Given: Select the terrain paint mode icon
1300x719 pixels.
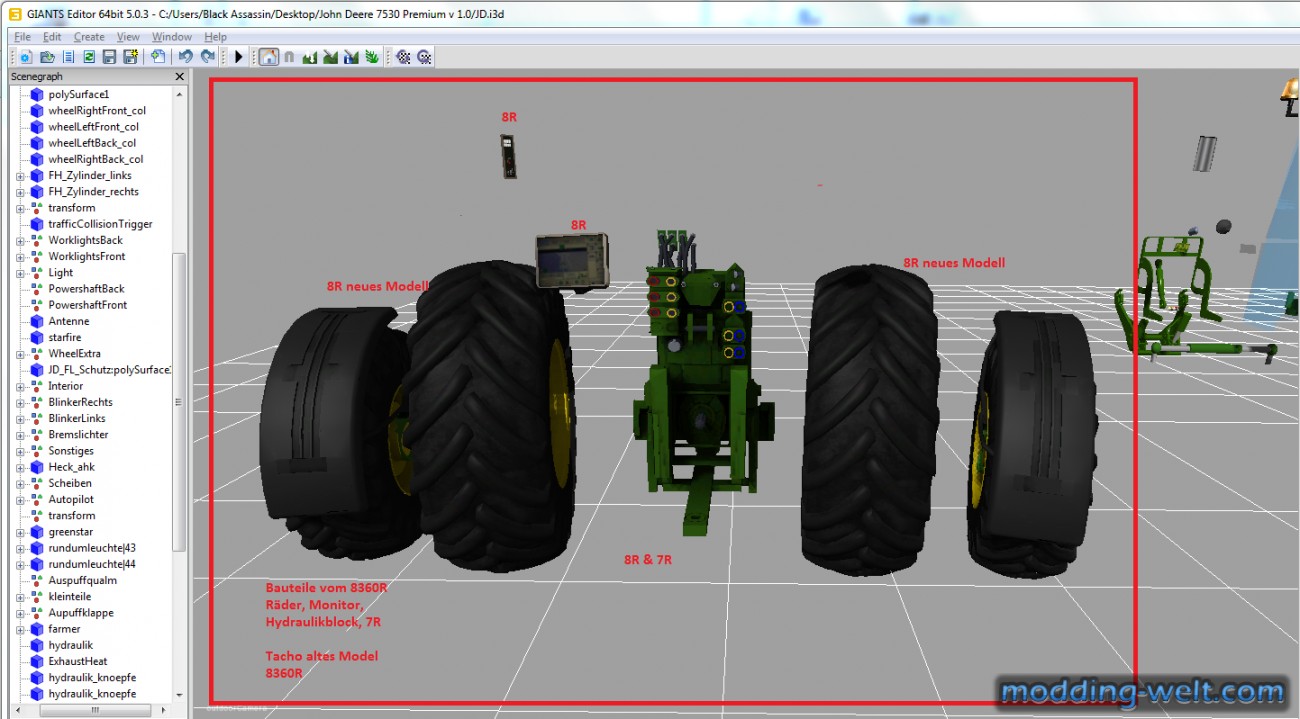Looking at the screenshot, I should 330,57.
